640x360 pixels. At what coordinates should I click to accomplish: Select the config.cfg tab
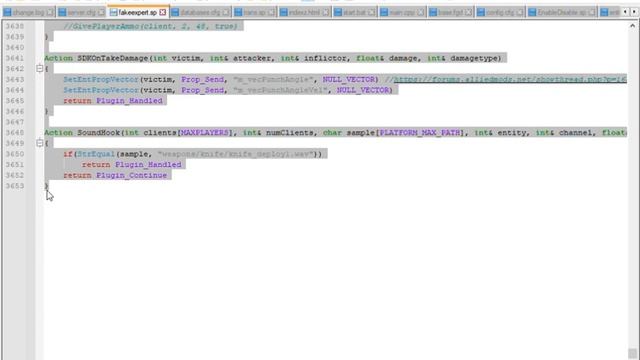point(500,12)
